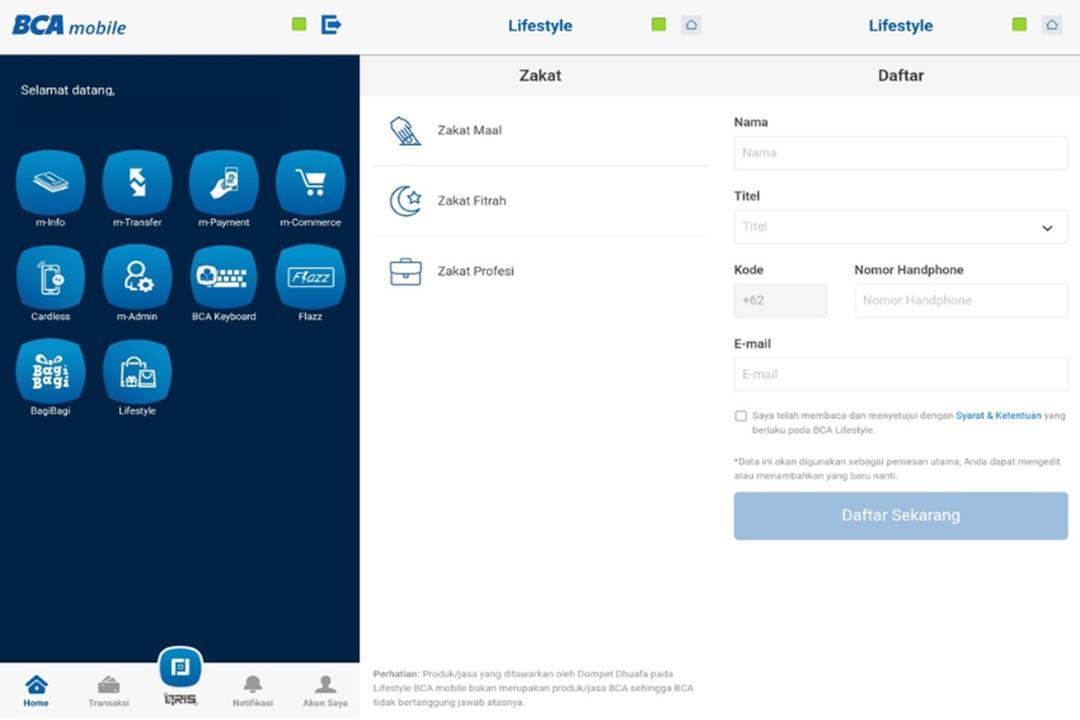This screenshot has height=720, width=1080.
Task: Open the Cardless icon
Action: (50, 277)
